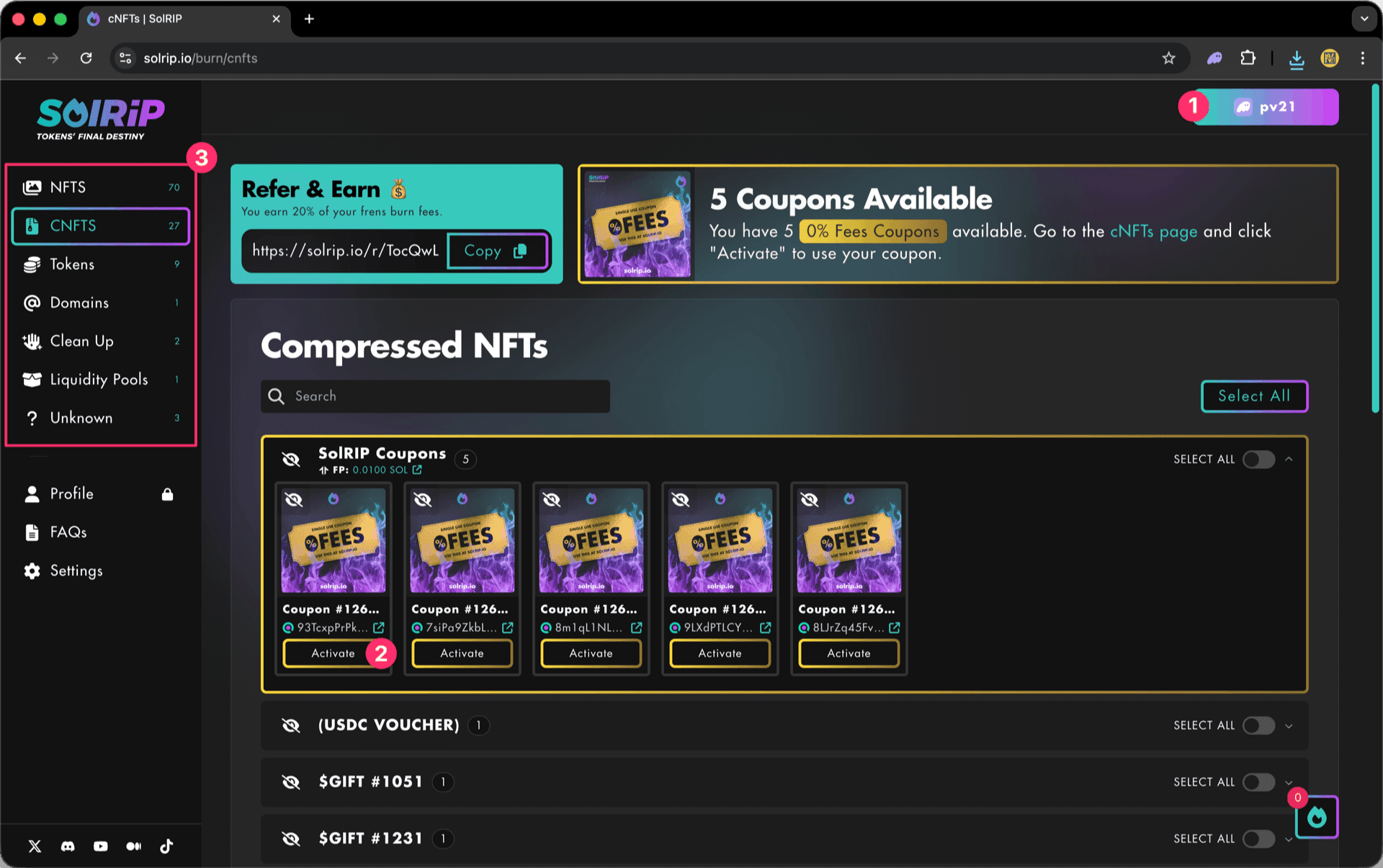Open the floating burn flame button
This screenshot has width=1383, height=868.
click(1317, 817)
